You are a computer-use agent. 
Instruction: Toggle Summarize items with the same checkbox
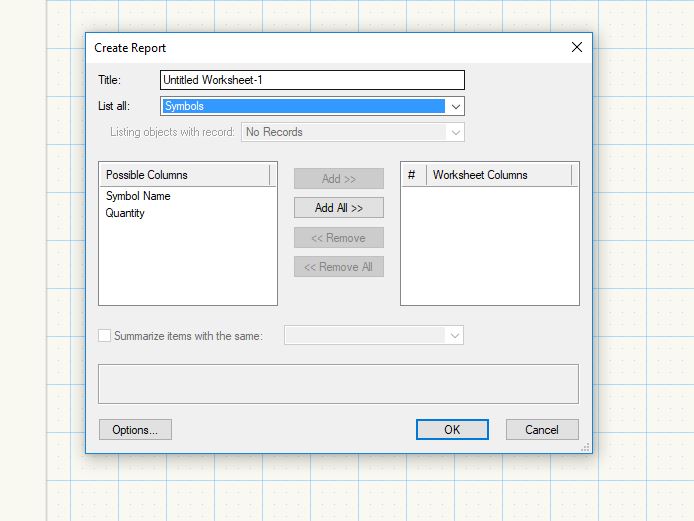tap(105, 336)
